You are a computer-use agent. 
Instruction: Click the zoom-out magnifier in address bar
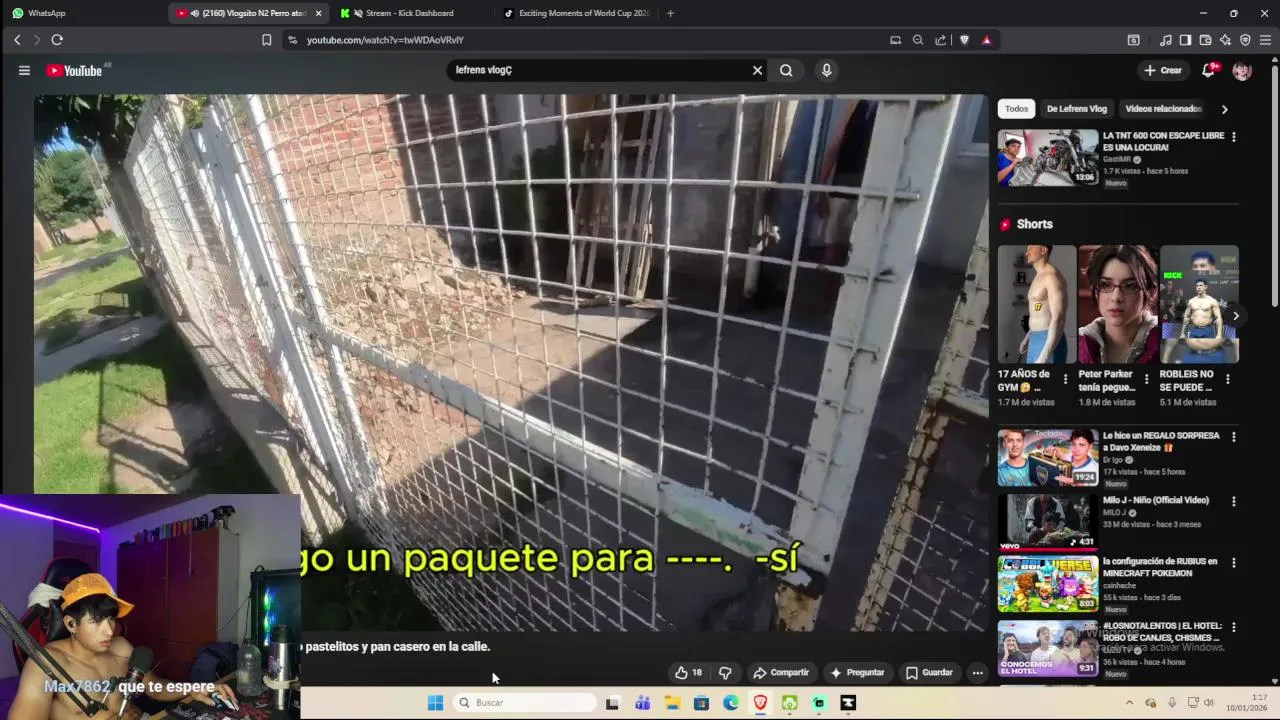coord(918,40)
